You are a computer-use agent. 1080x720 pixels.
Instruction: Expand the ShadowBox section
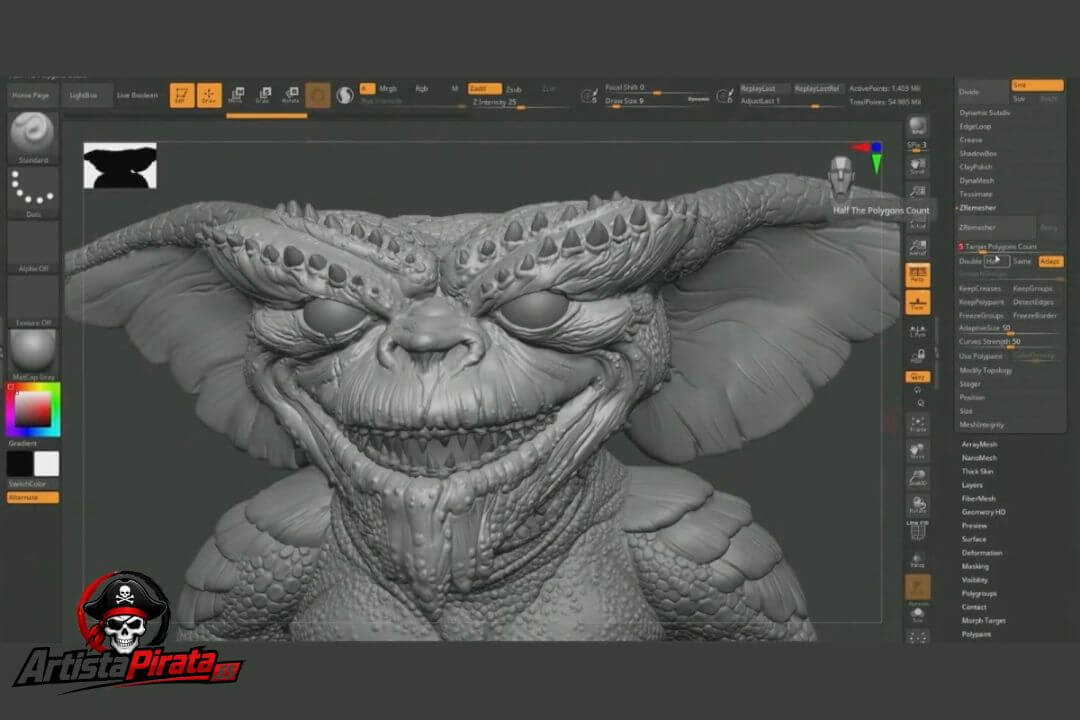(x=978, y=154)
